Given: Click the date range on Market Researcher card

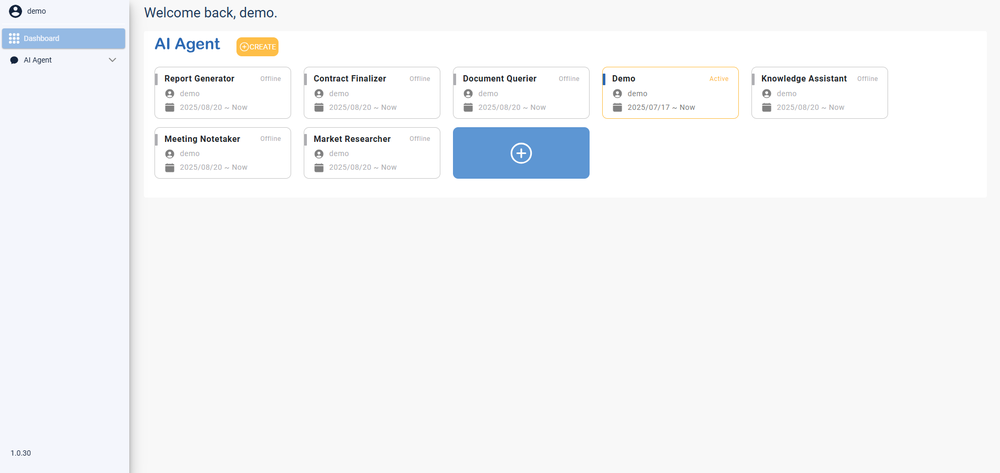Looking at the screenshot, I should point(363,167).
